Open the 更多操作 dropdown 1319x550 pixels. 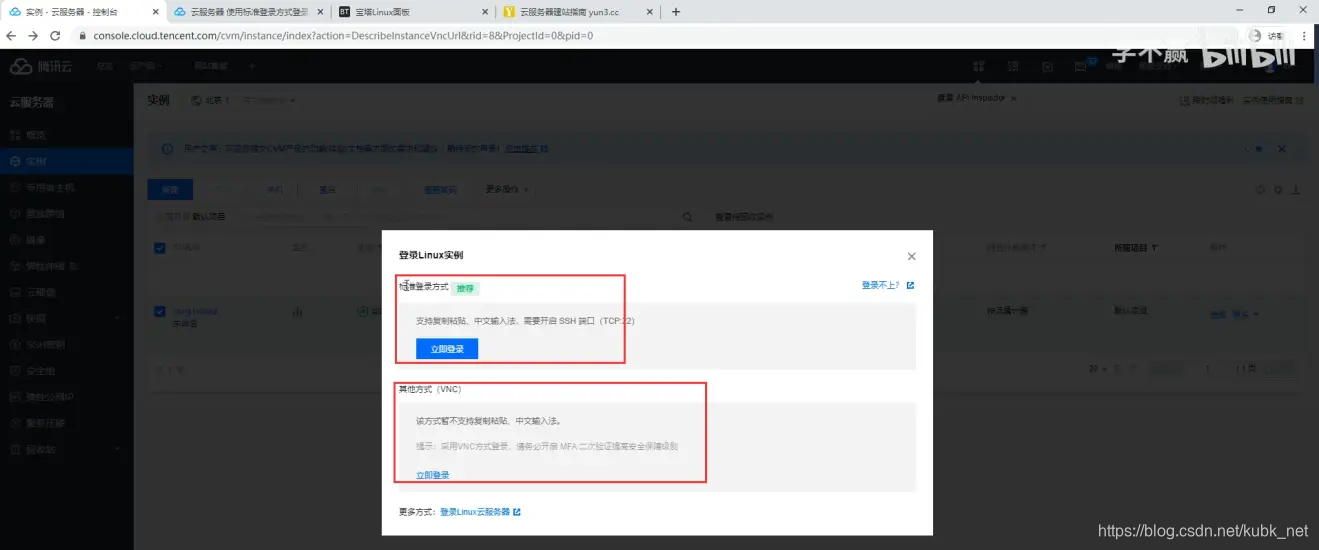point(506,189)
